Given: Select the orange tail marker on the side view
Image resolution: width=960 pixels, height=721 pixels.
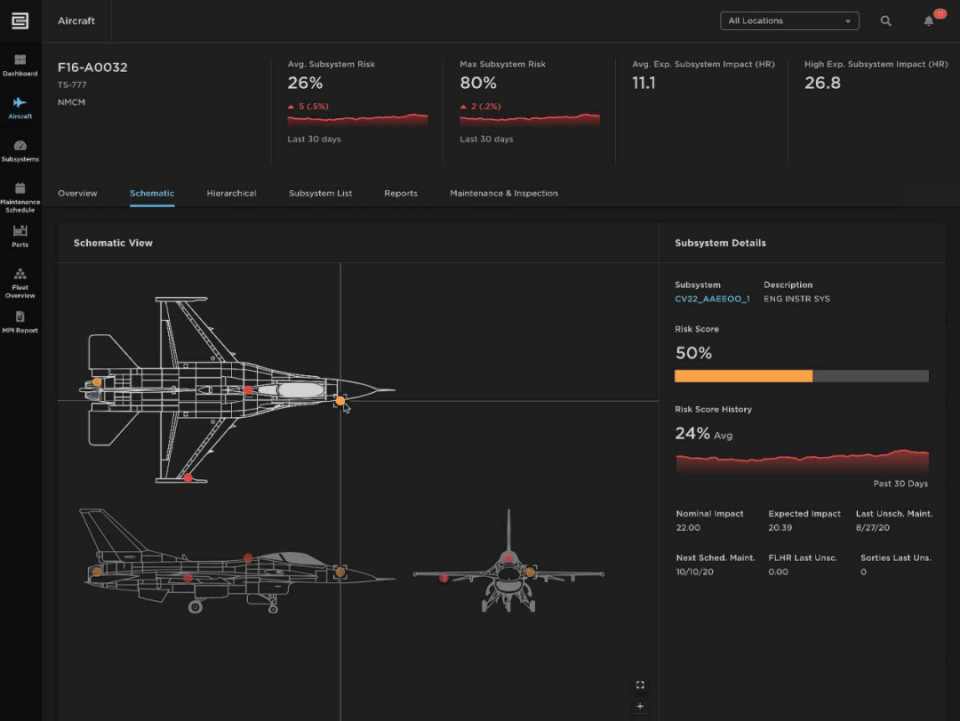Looking at the screenshot, I should [97, 572].
